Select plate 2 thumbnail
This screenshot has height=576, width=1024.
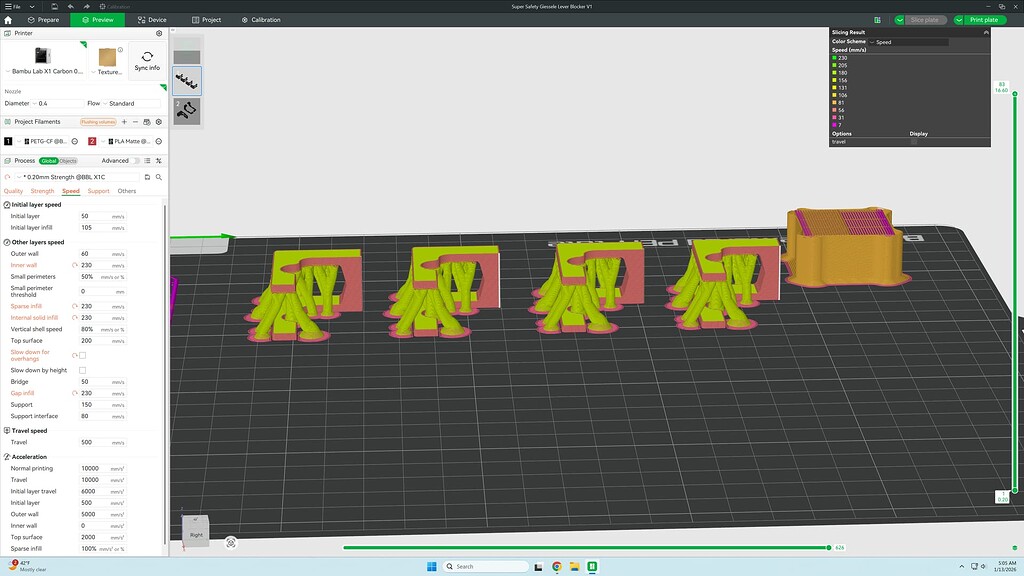187,110
